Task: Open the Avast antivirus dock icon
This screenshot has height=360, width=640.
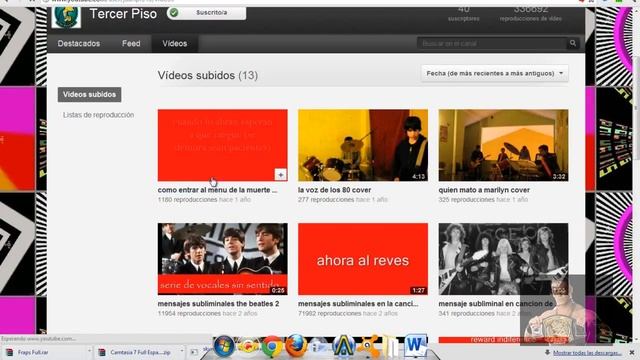Action: click(368, 347)
